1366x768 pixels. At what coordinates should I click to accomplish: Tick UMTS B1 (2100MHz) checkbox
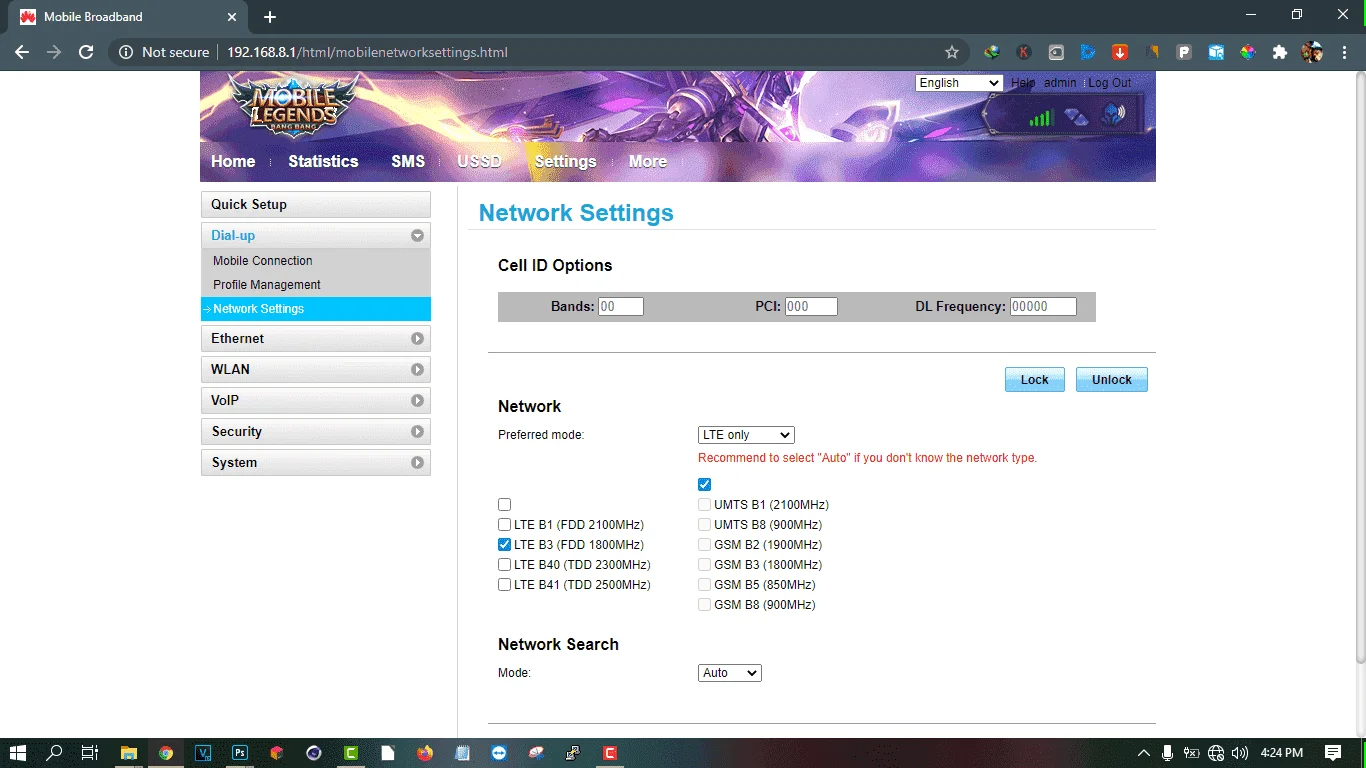point(705,505)
